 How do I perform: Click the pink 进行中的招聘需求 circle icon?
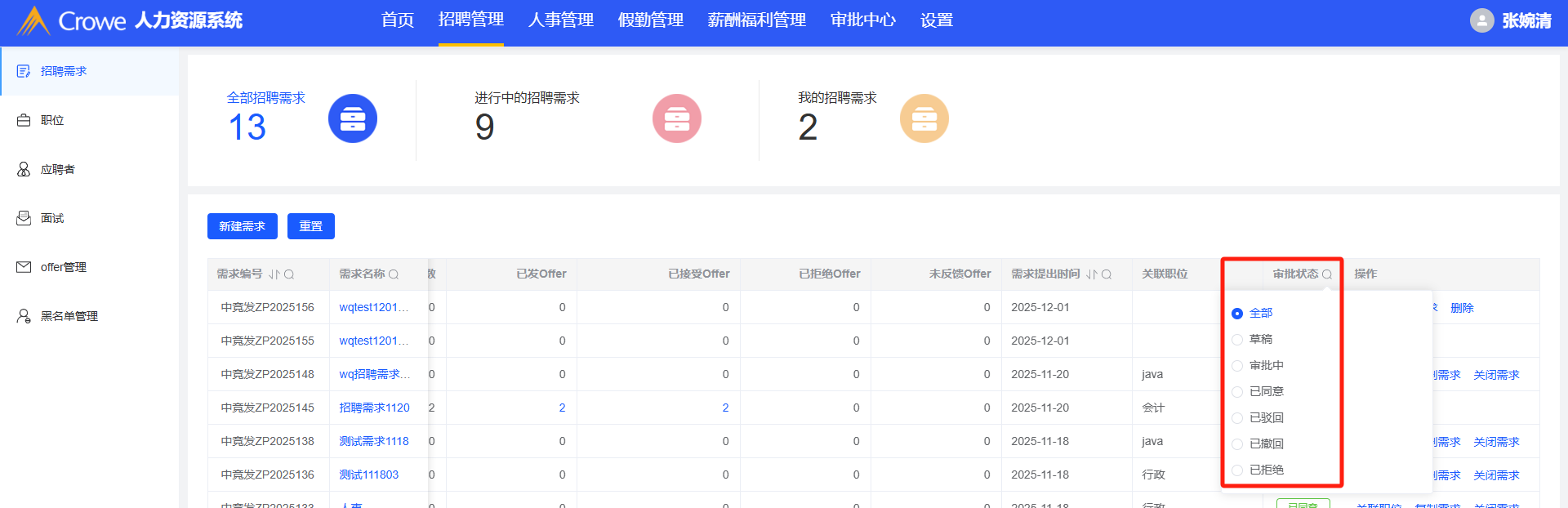(x=676, y=118)
